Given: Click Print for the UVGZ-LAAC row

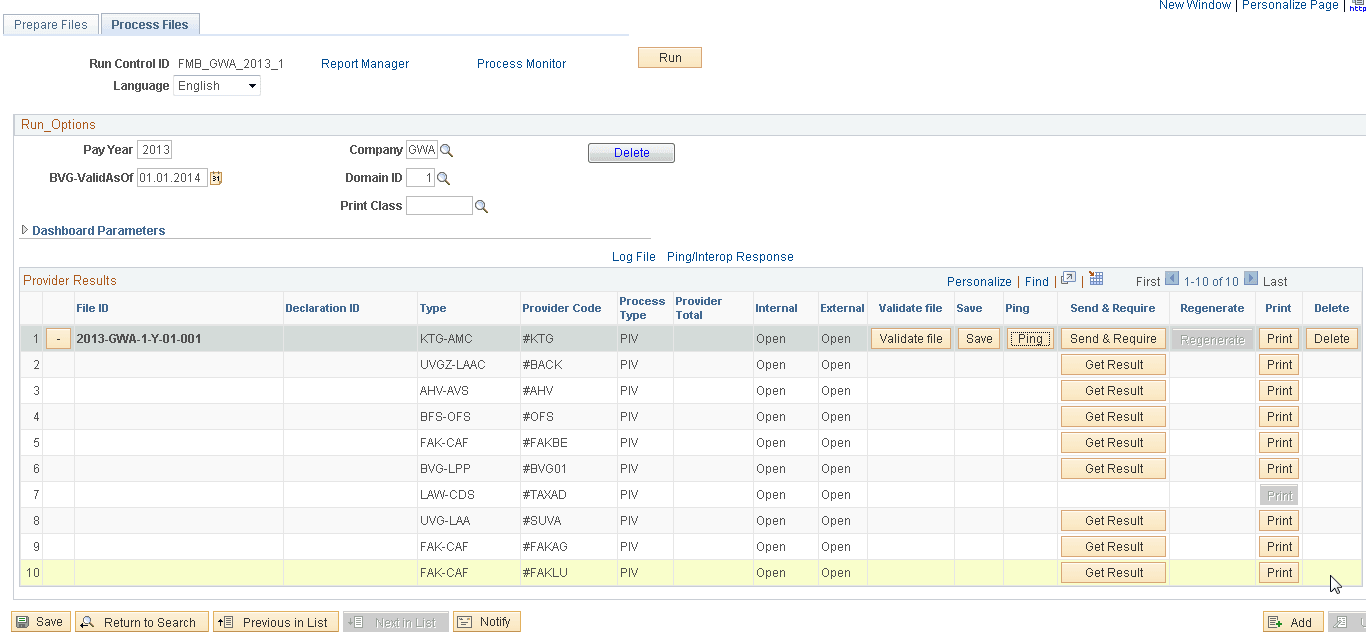Looking at the screenshot, I should 1279,365.
